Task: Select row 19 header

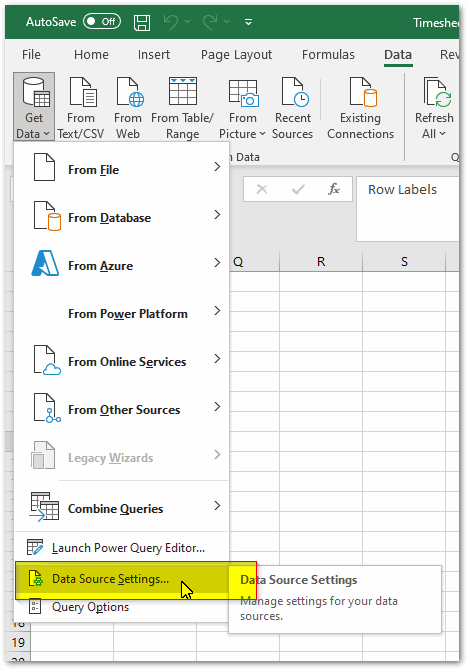Action: click(x=18, y=642)
